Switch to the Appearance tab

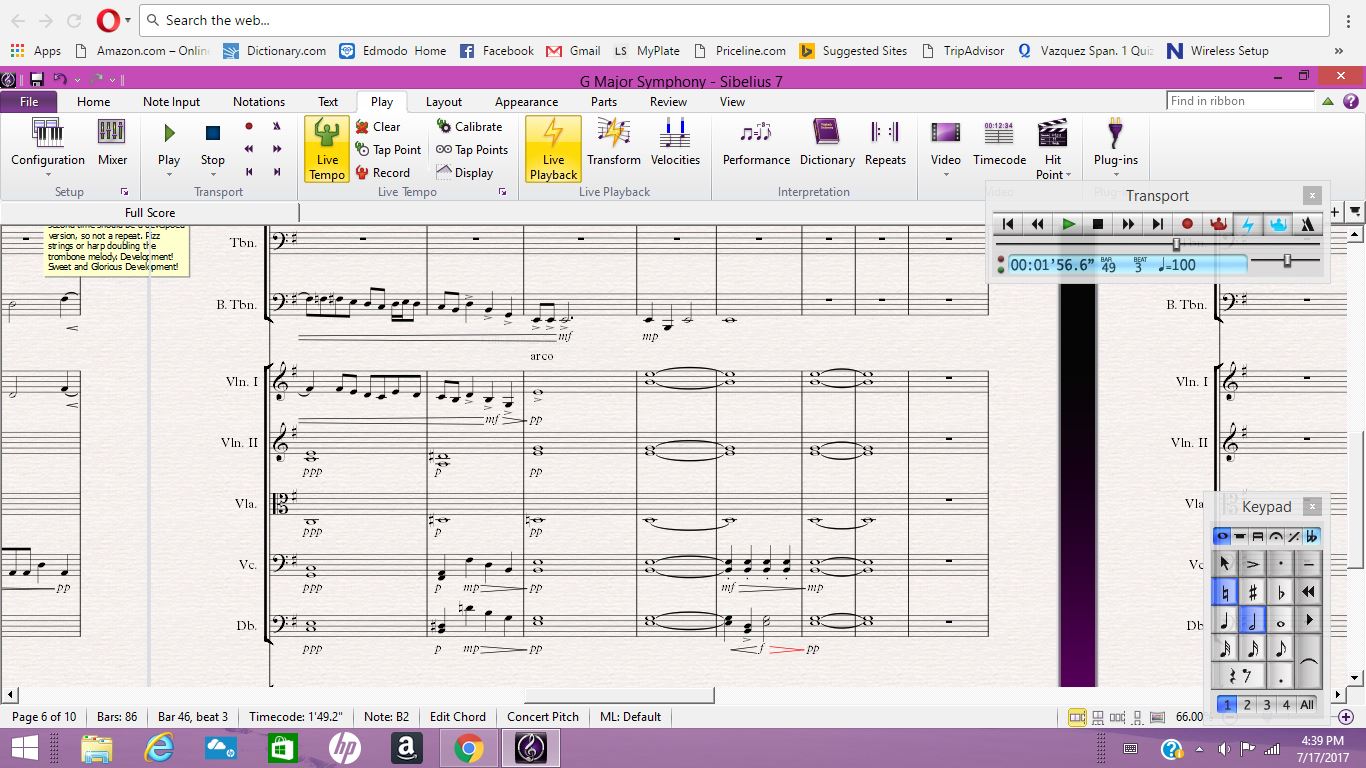coord(526,101)
